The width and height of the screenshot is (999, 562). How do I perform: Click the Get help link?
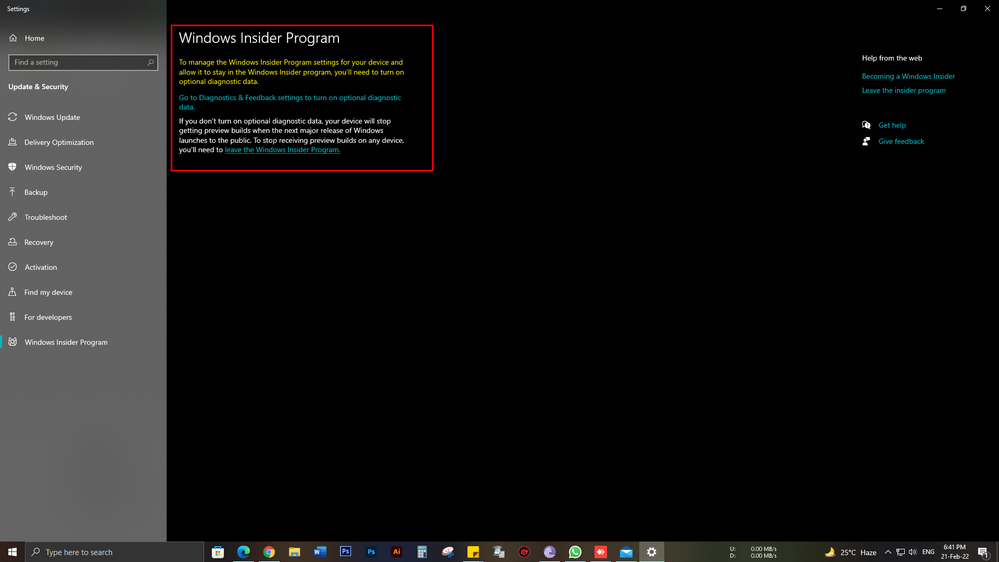pyautogui.click(x=891, y=126)
